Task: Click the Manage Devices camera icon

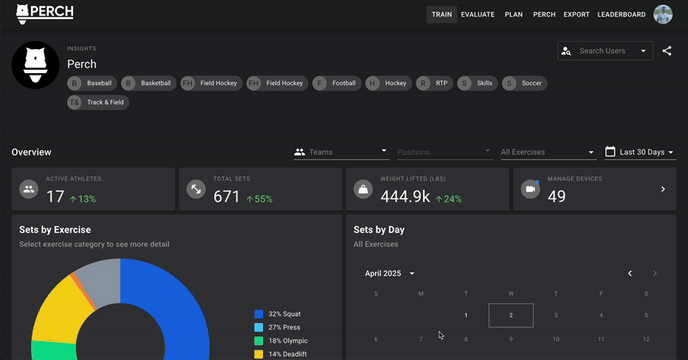Action: [530, 189]
